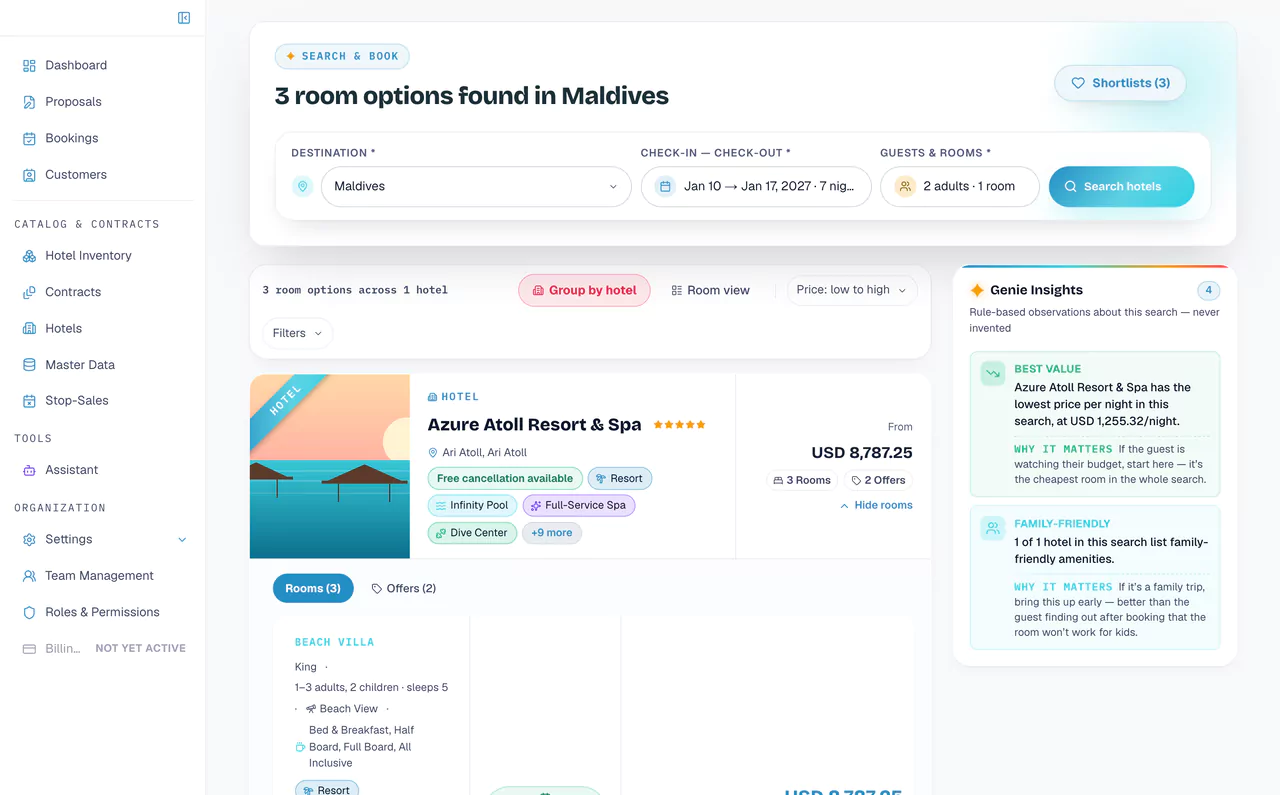Select the Offers (2) tab
The image size is (1280, 795).
coord(404,588)
